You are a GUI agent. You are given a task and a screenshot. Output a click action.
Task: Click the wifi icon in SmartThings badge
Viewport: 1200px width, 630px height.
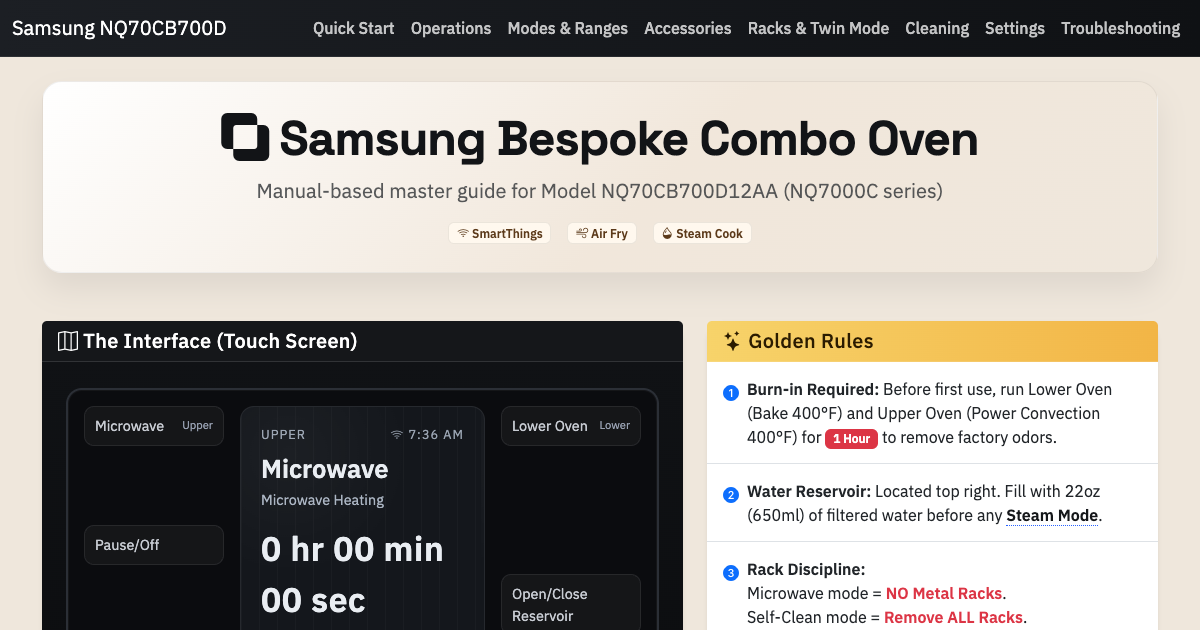pos(463,233)
